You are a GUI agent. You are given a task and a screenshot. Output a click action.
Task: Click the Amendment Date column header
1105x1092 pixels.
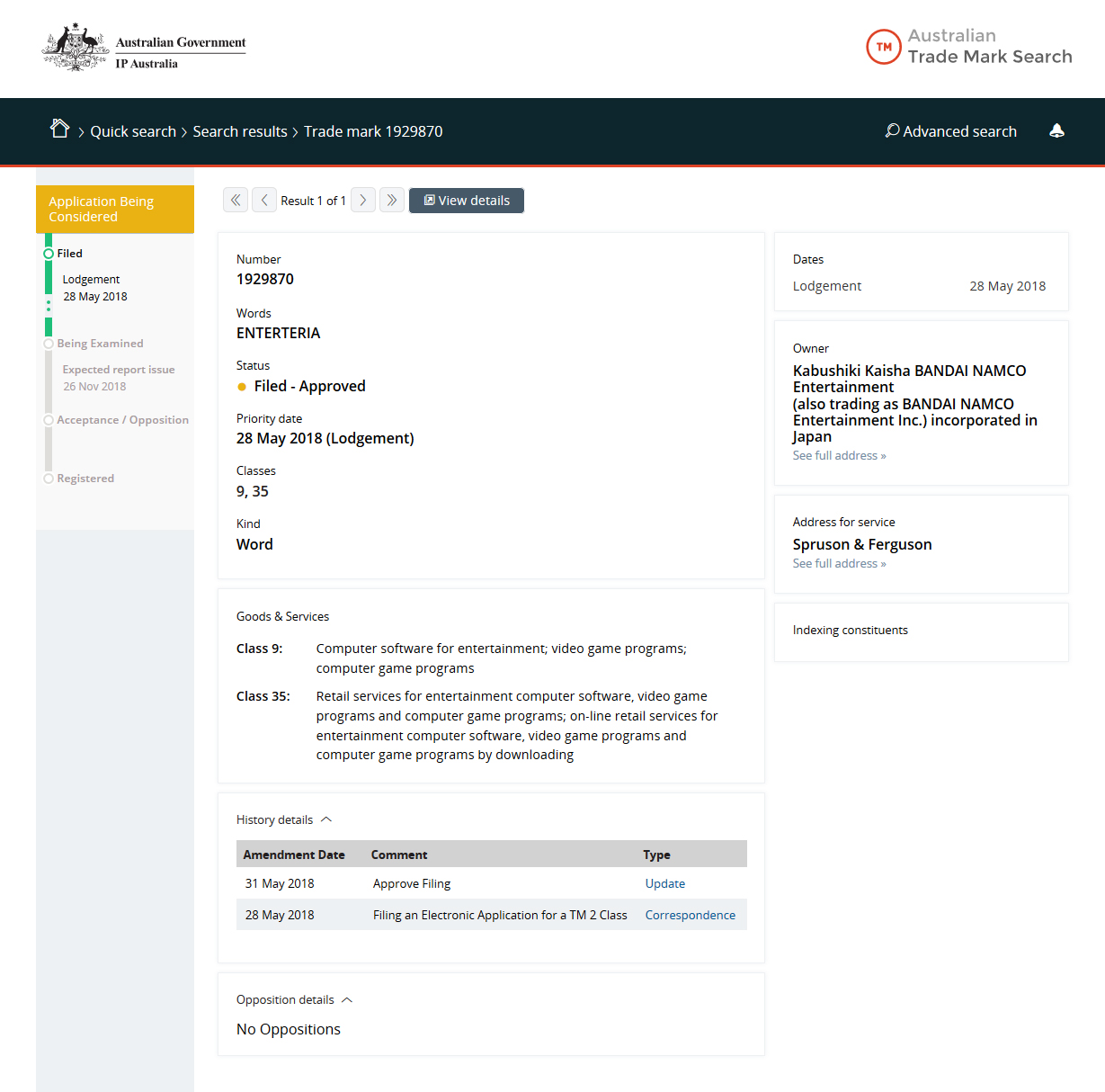[294, 855]
